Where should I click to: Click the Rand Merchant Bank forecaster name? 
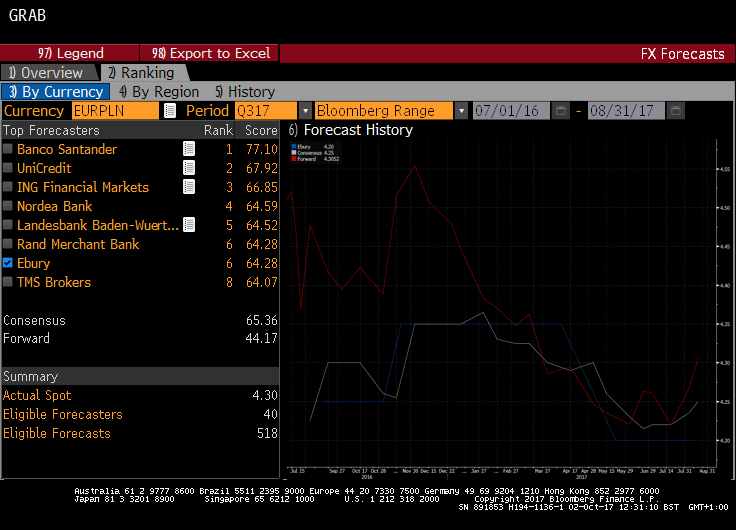click(78, 244)
